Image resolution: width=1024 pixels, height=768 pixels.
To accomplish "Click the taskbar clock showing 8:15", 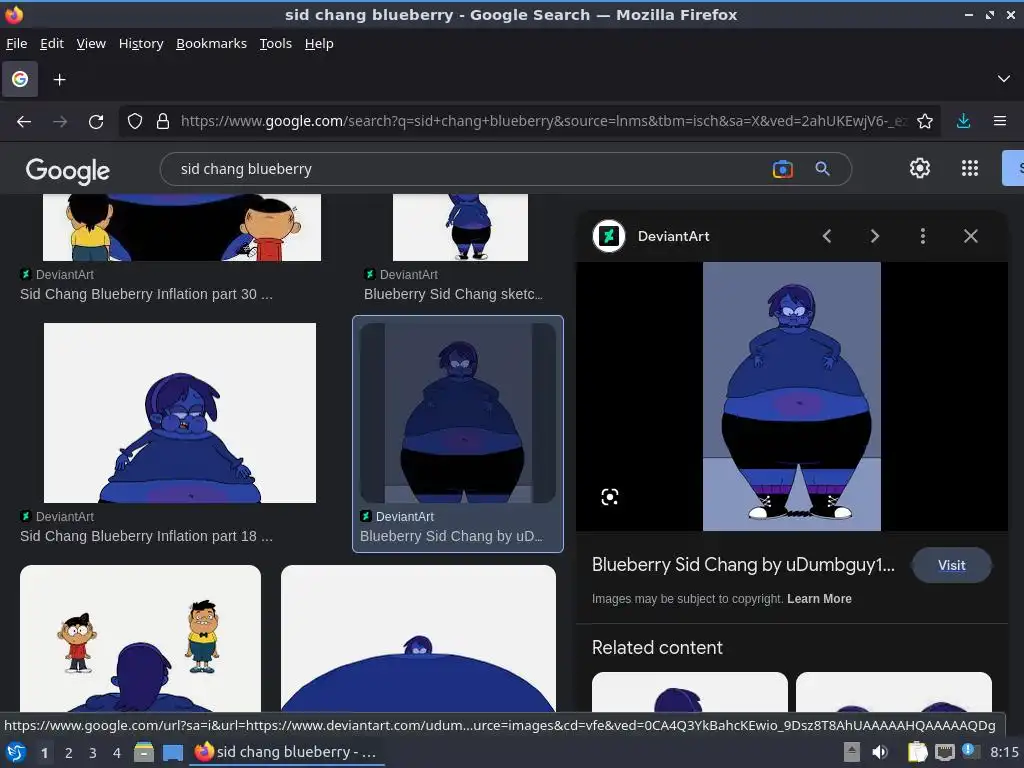I will (x=1004, y=752).
